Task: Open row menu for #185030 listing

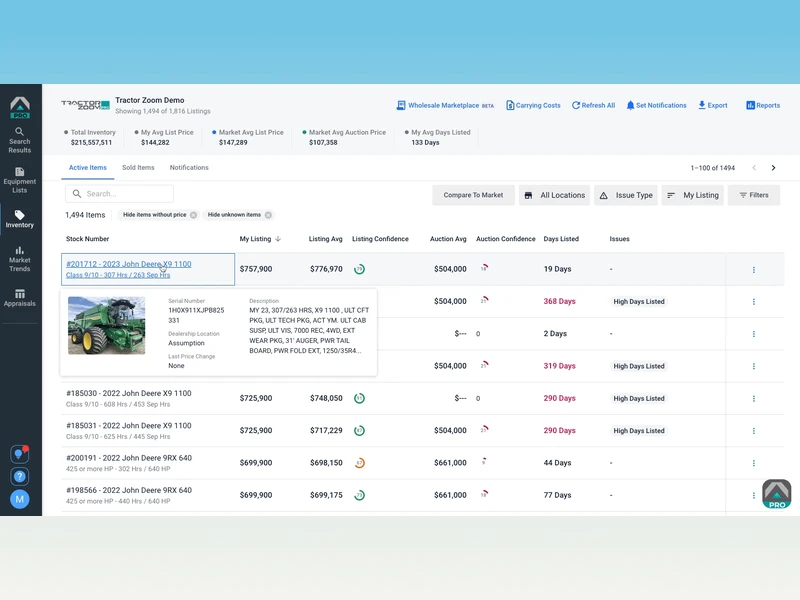Action: [754, 398]
